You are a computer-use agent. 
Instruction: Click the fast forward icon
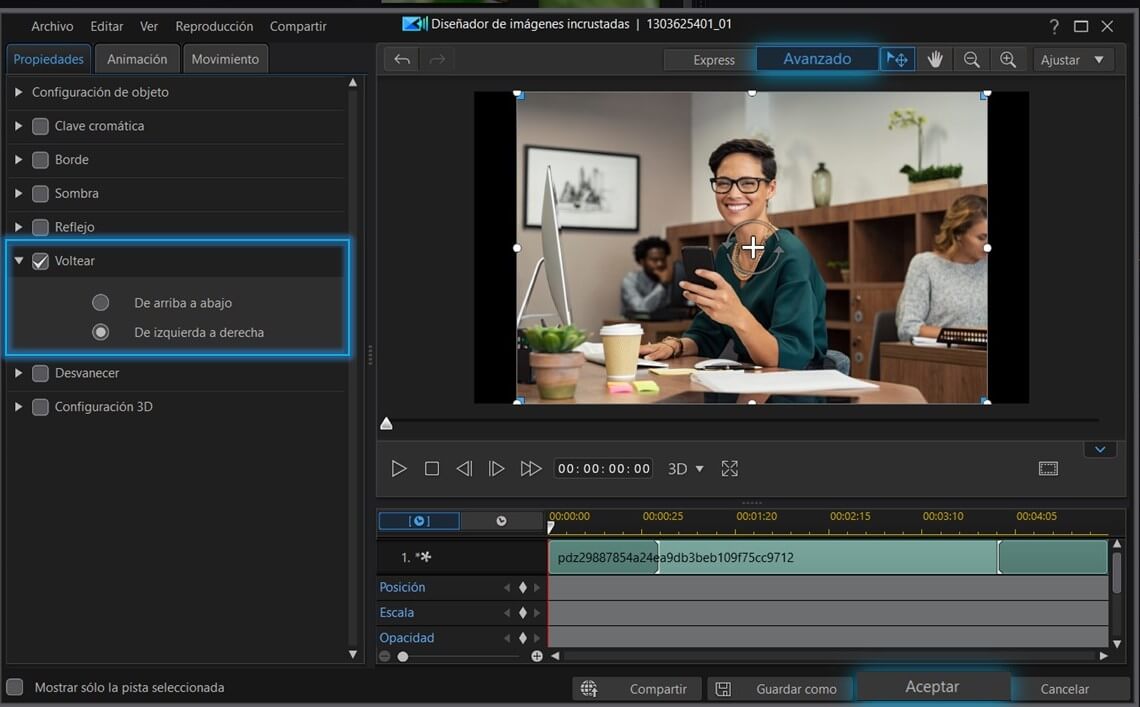[530, 469]
